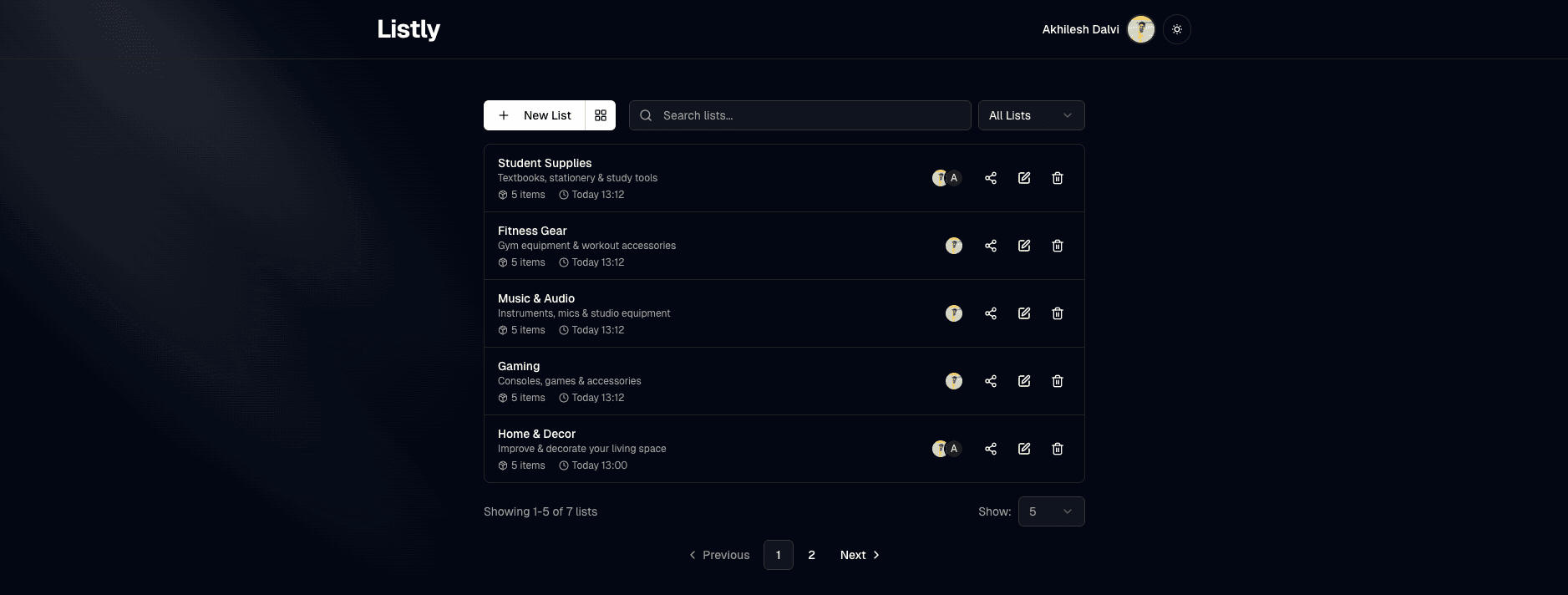Share the Gaming list
Viewport: 1568px width, 595px height.
pyautogui.click(x=991, y=380)
